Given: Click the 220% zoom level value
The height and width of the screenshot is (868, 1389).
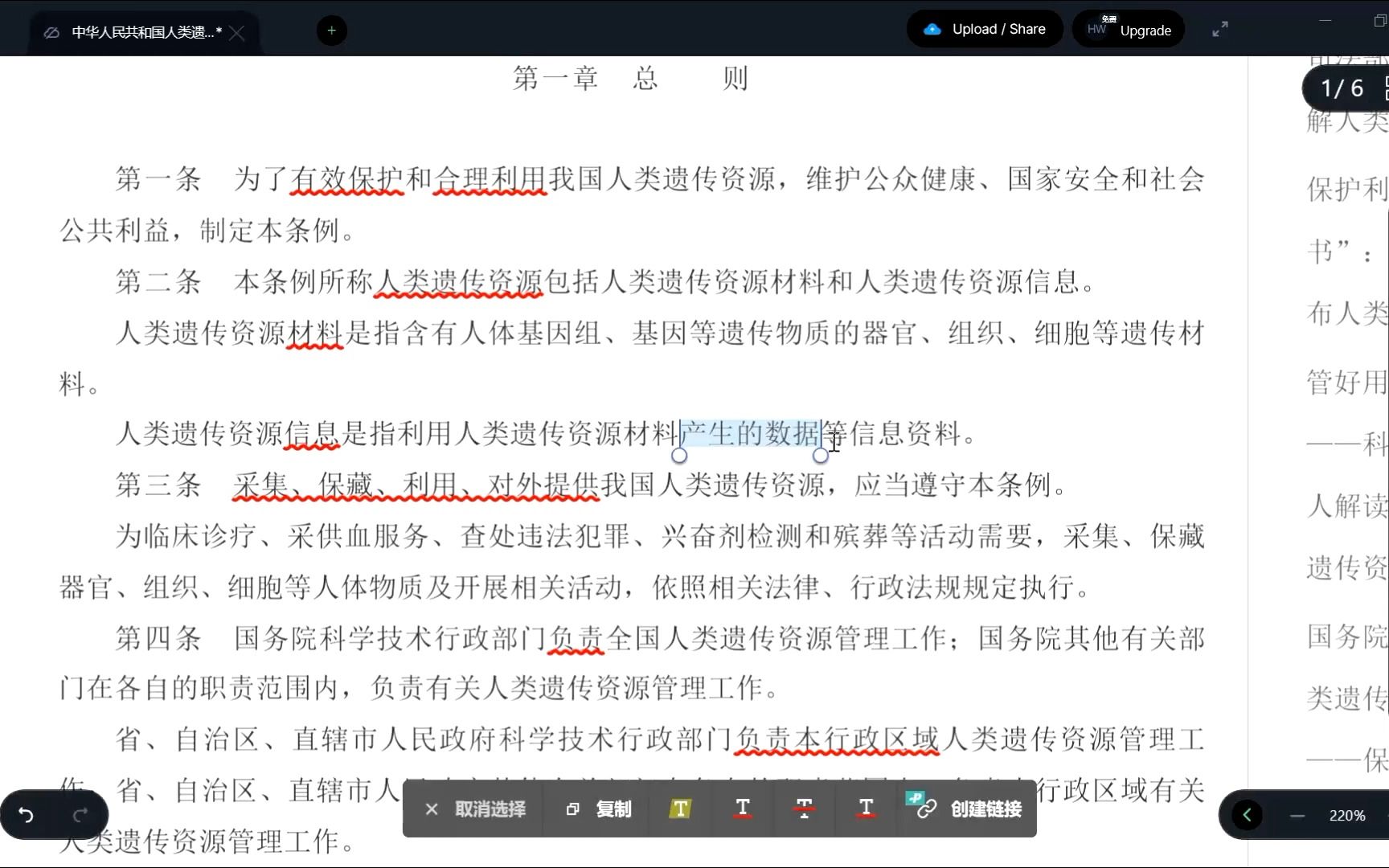Looking at the screenshot, I should [x=1347, y=816].
